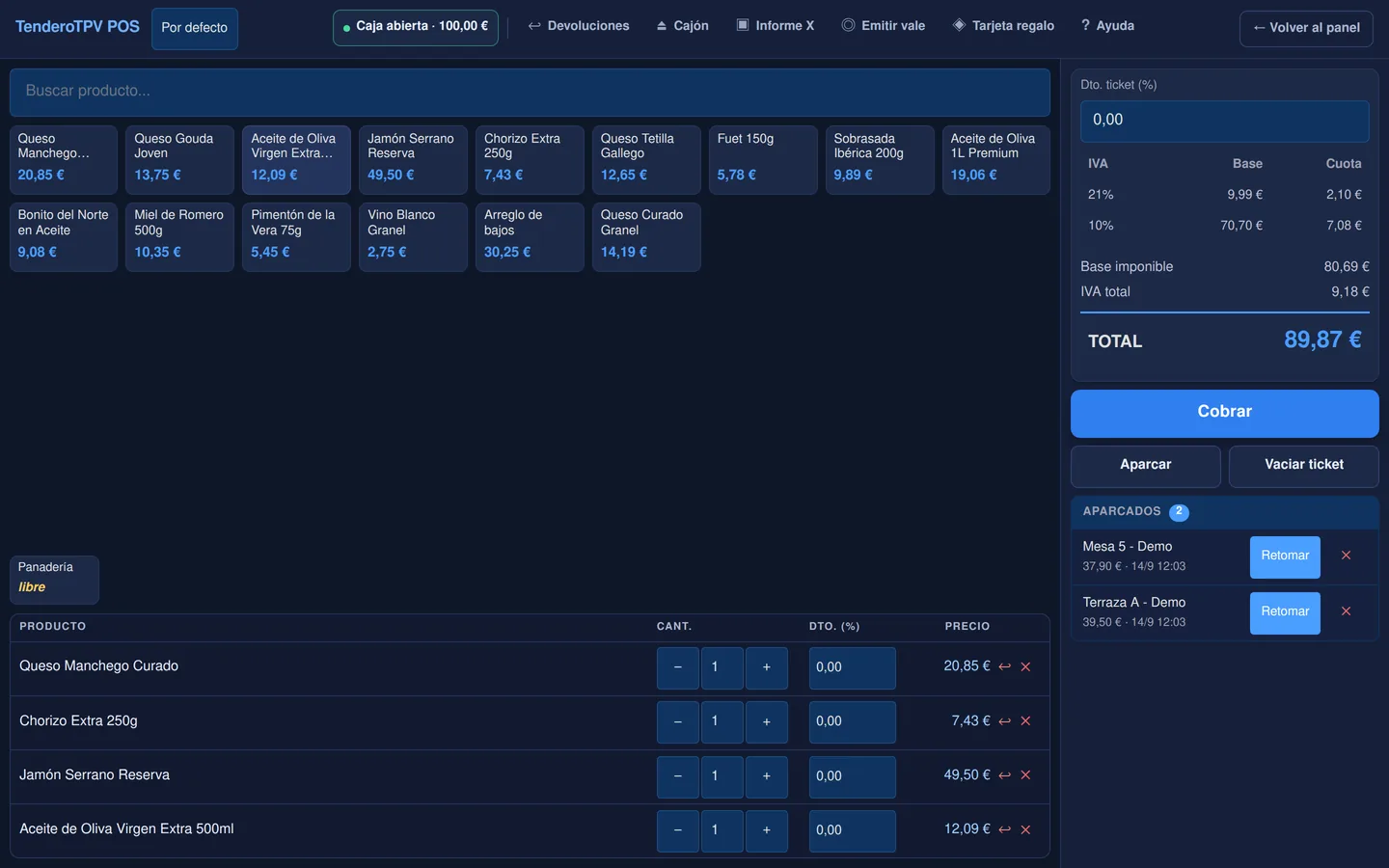The width and height of the screenshot is (1389, 868).
Task: Add Queso Tetilla Gallego product tile
Action: 646,160
